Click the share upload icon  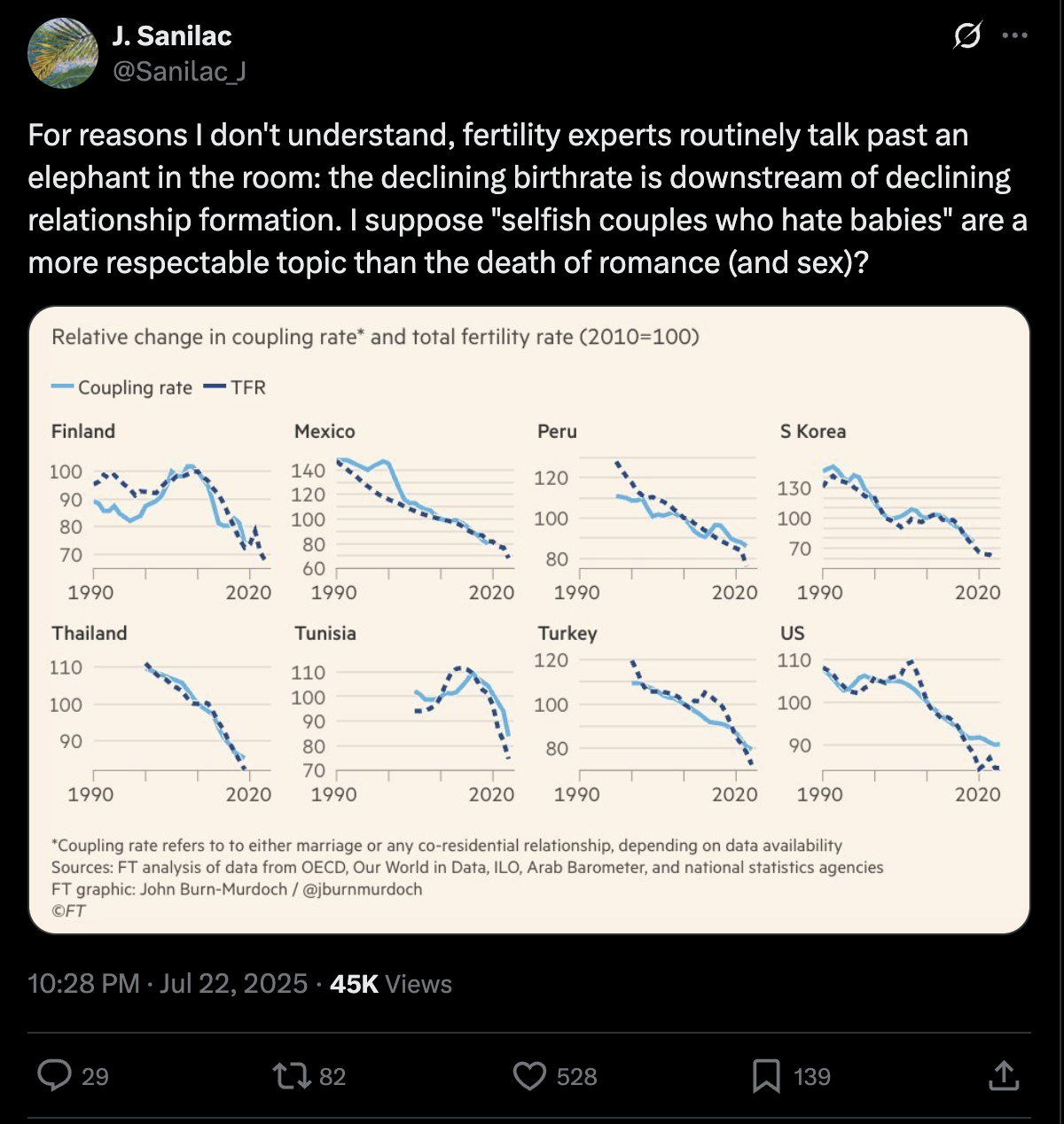[1003, 1075]
